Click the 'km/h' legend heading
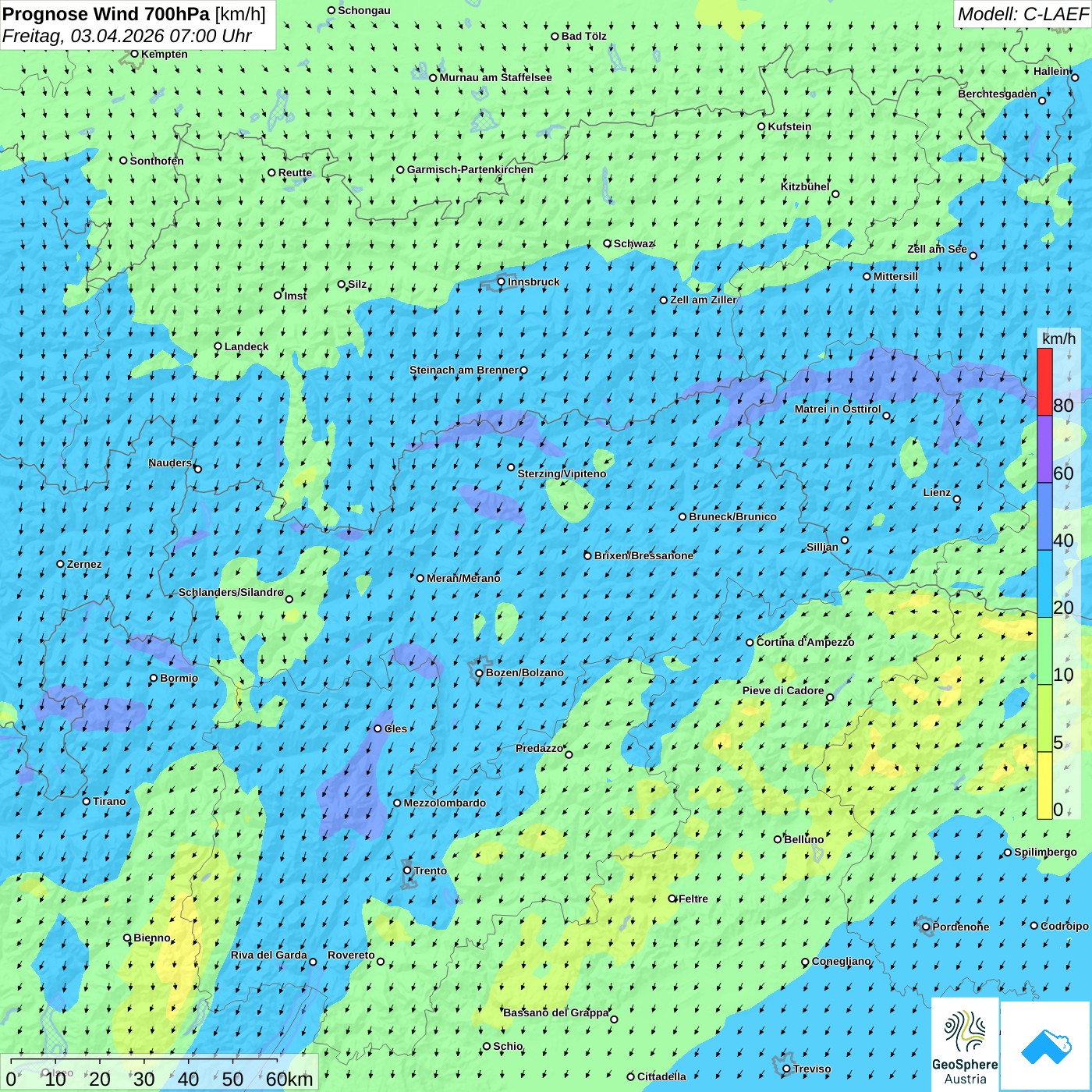Image resolution: width=1092 pixels, height=1092 pixels. 1058,339
